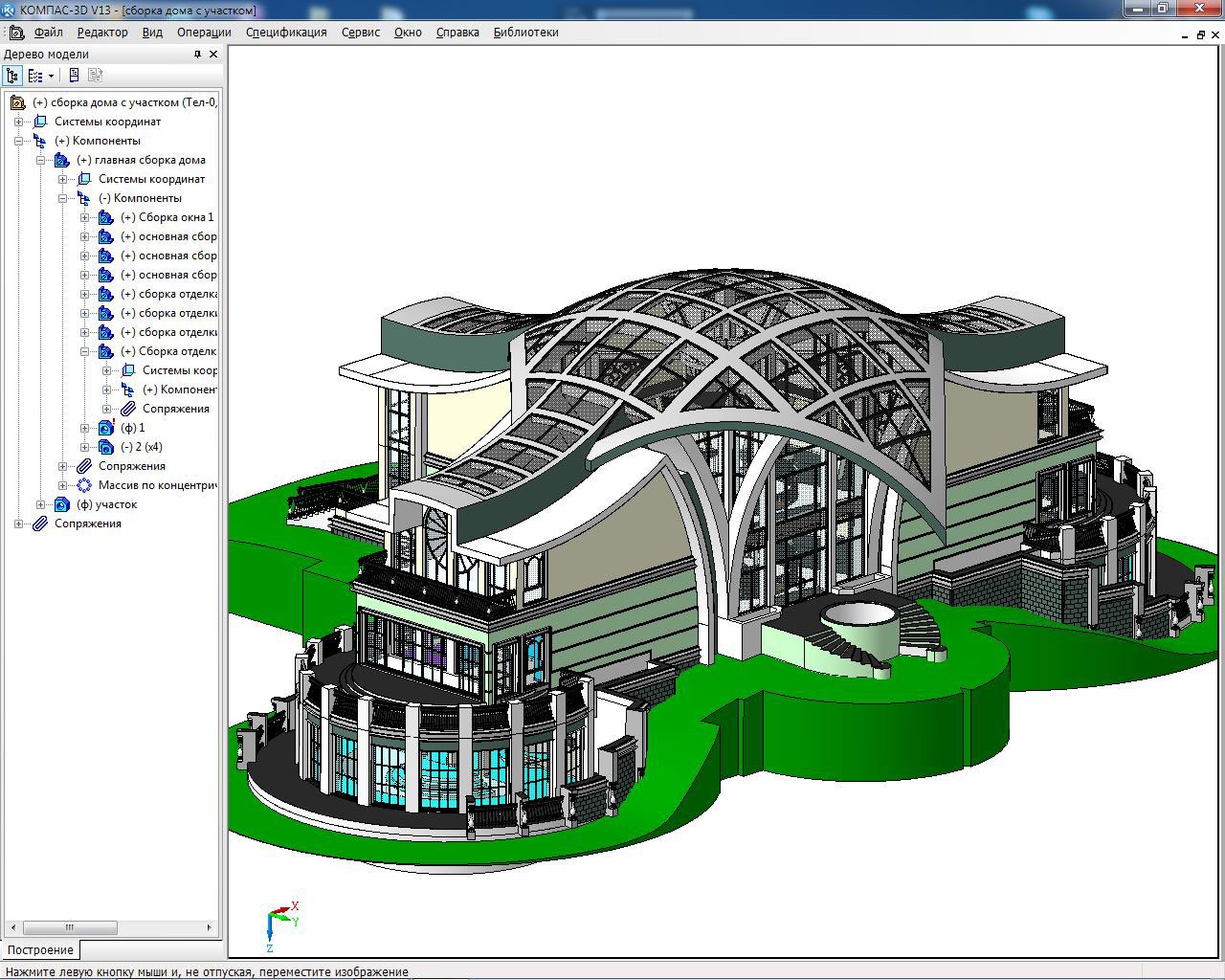Expand the 'Сборка окна 1' node
This screenshot has height=980, width=1225.
(x=84, y=217)
